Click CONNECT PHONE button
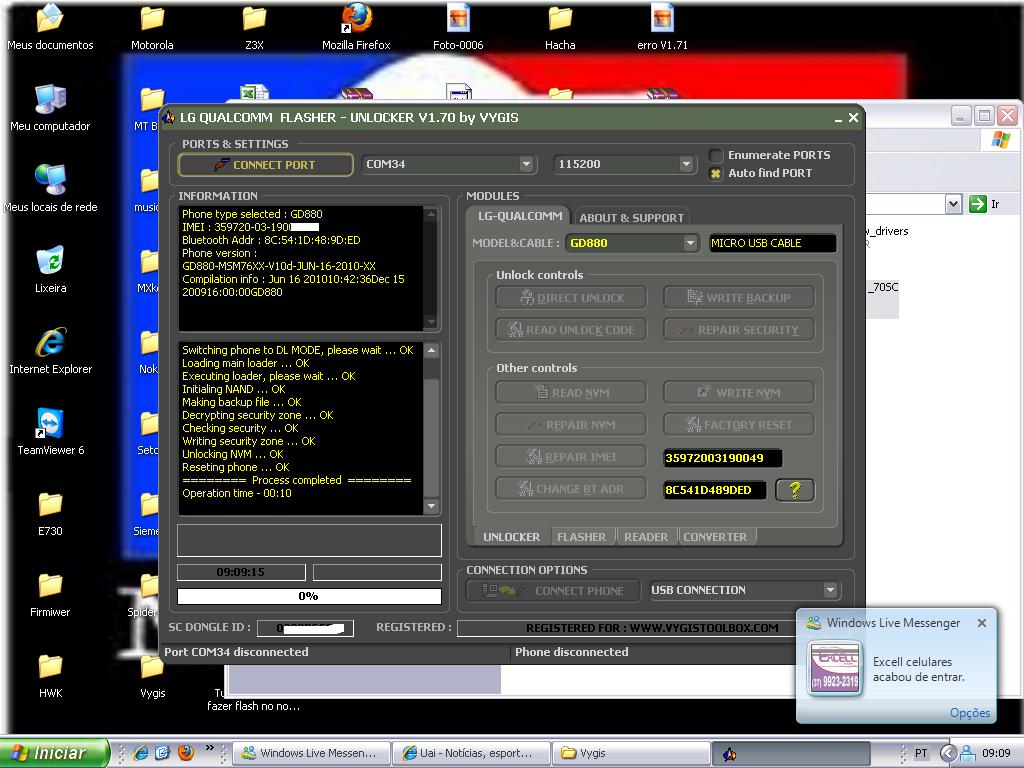Viewport: 1024px width, 768px height. (552, 590)
